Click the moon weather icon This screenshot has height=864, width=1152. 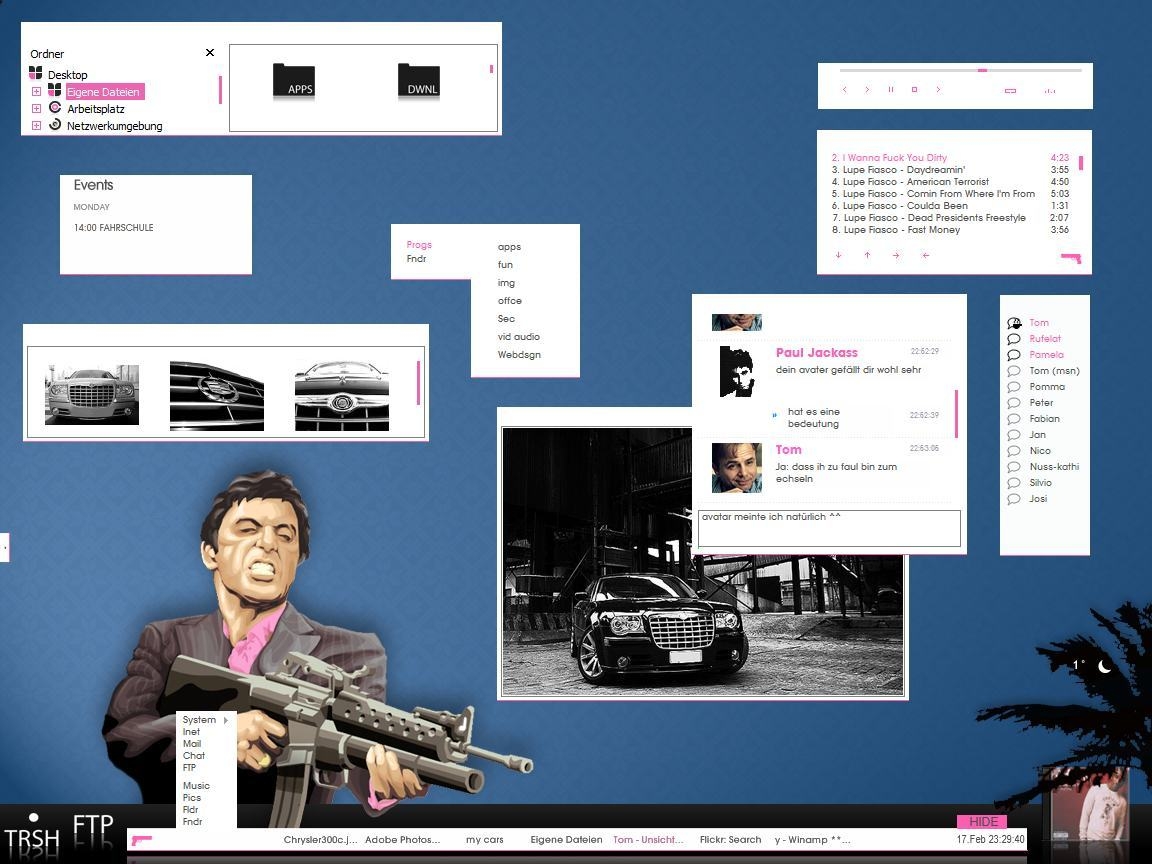(1104, 666)
